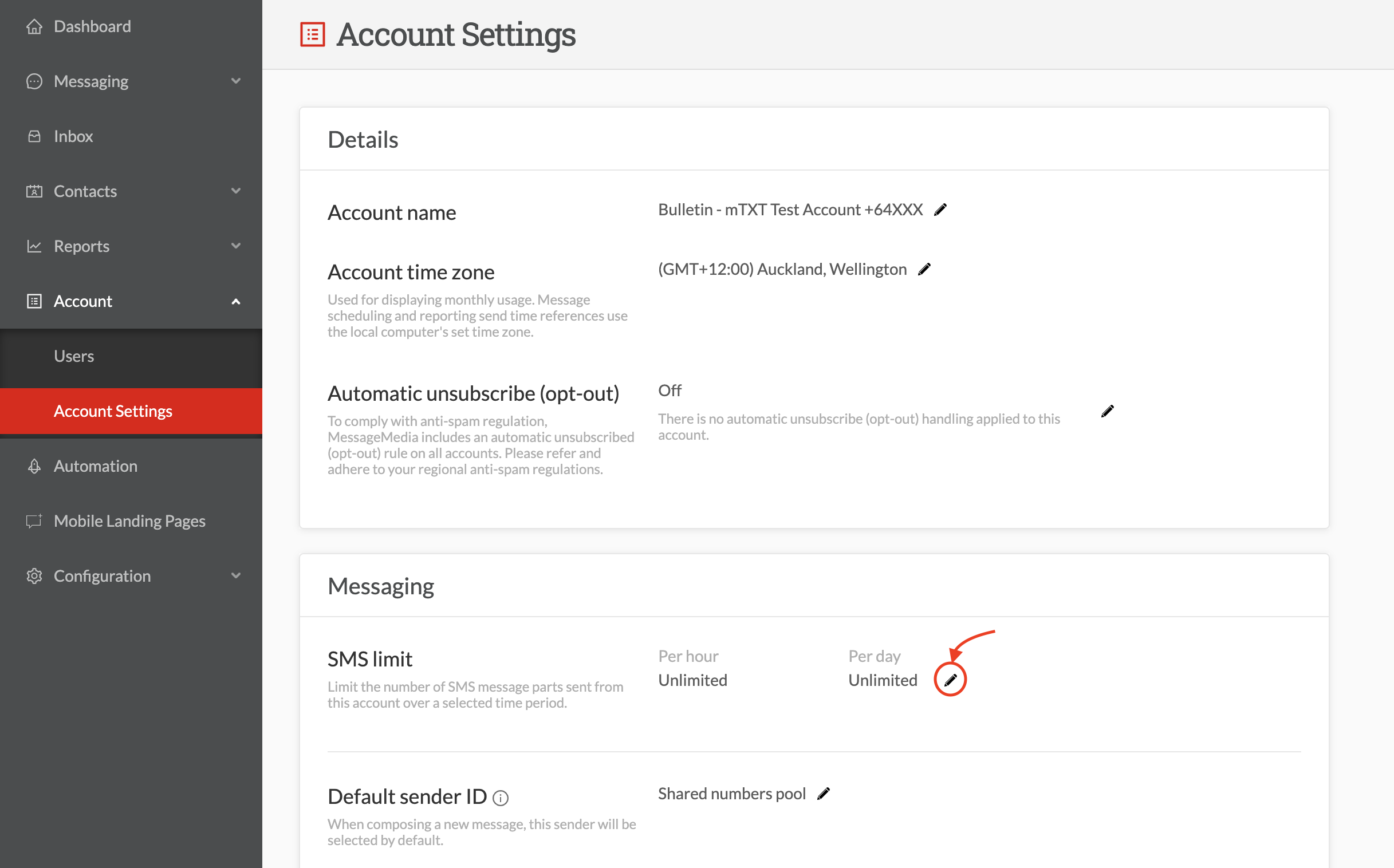Collapse the Account menu section
Viewport: 1394px width, 868px height.
235,301
